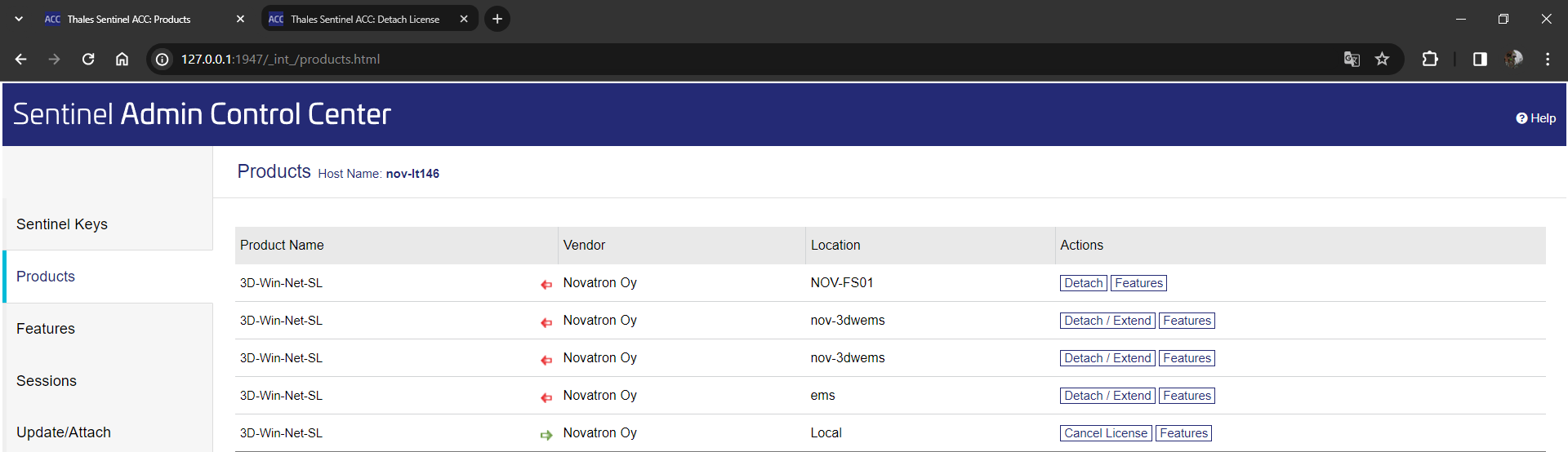Click the green arrow icon in Local row
Screen dimensions: 1568x452
546,435
